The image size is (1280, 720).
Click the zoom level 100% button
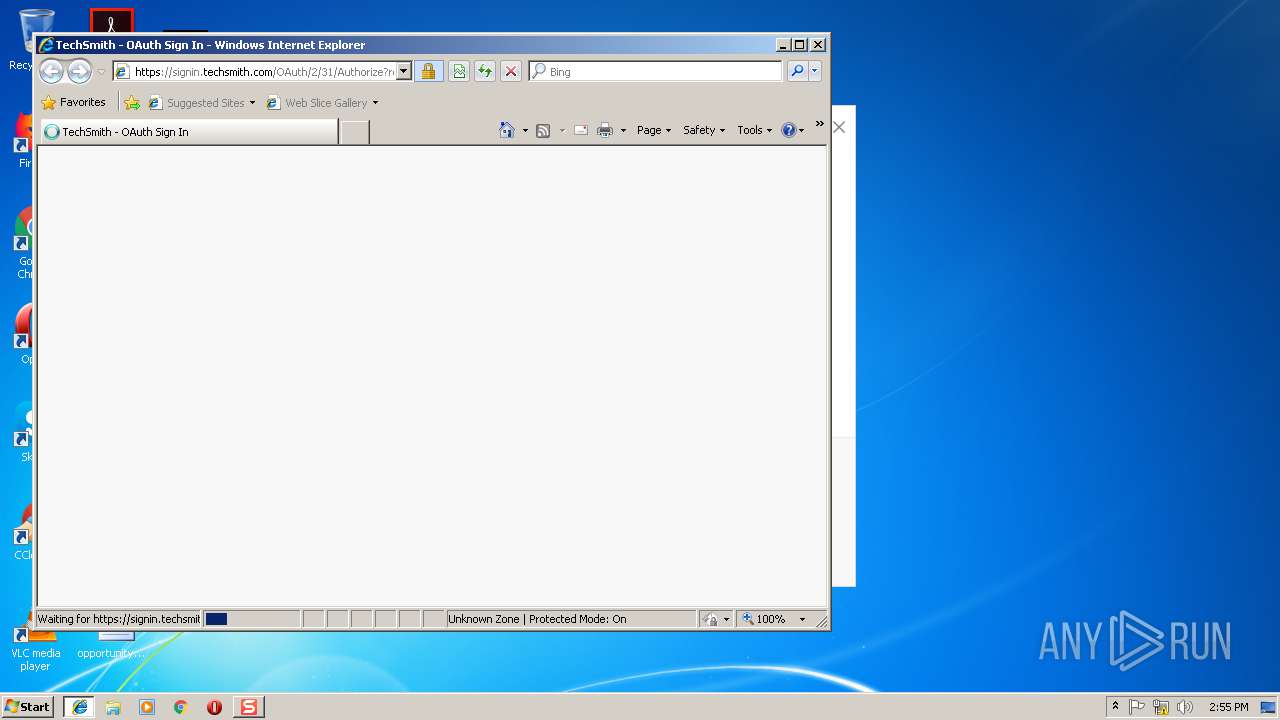pos(765,619)
